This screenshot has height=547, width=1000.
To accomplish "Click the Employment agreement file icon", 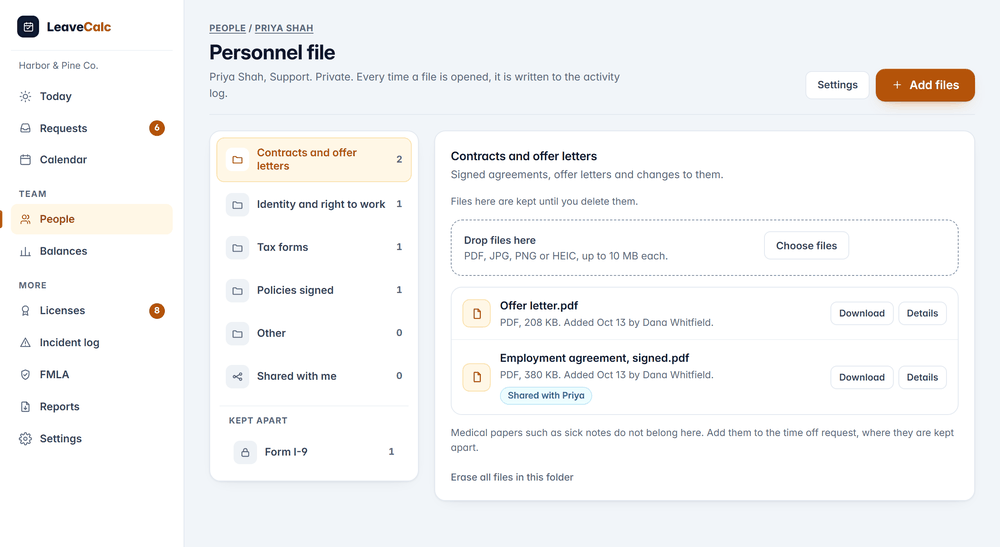I will (x=476, y=377).
